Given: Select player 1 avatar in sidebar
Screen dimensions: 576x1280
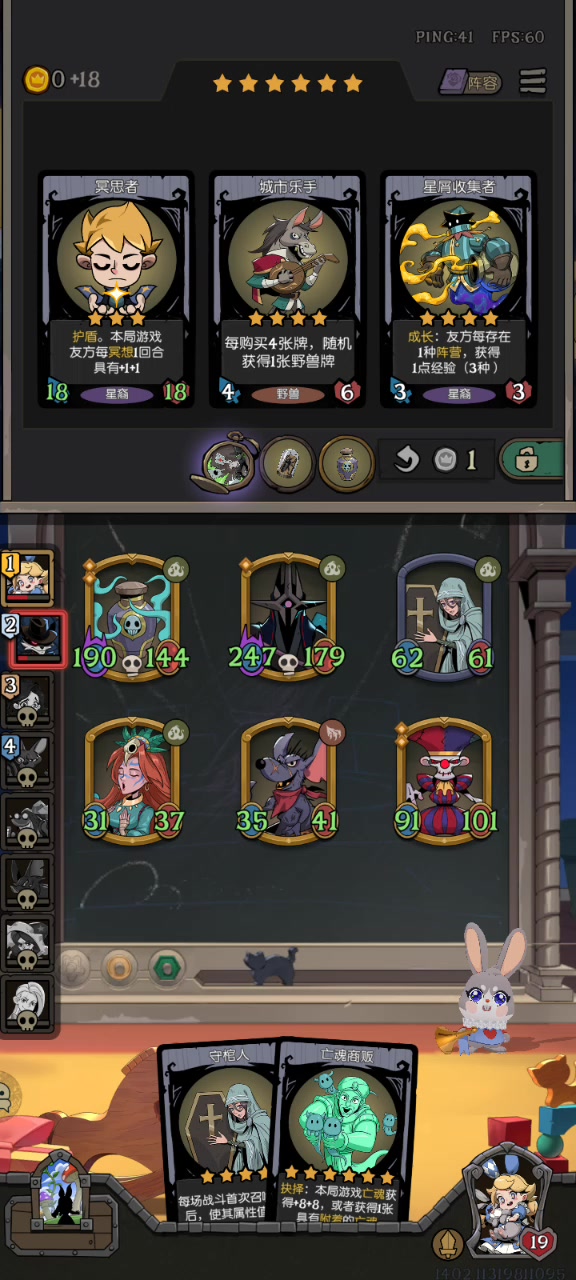Looking at the screenshot, I should (x=28, y=577).
